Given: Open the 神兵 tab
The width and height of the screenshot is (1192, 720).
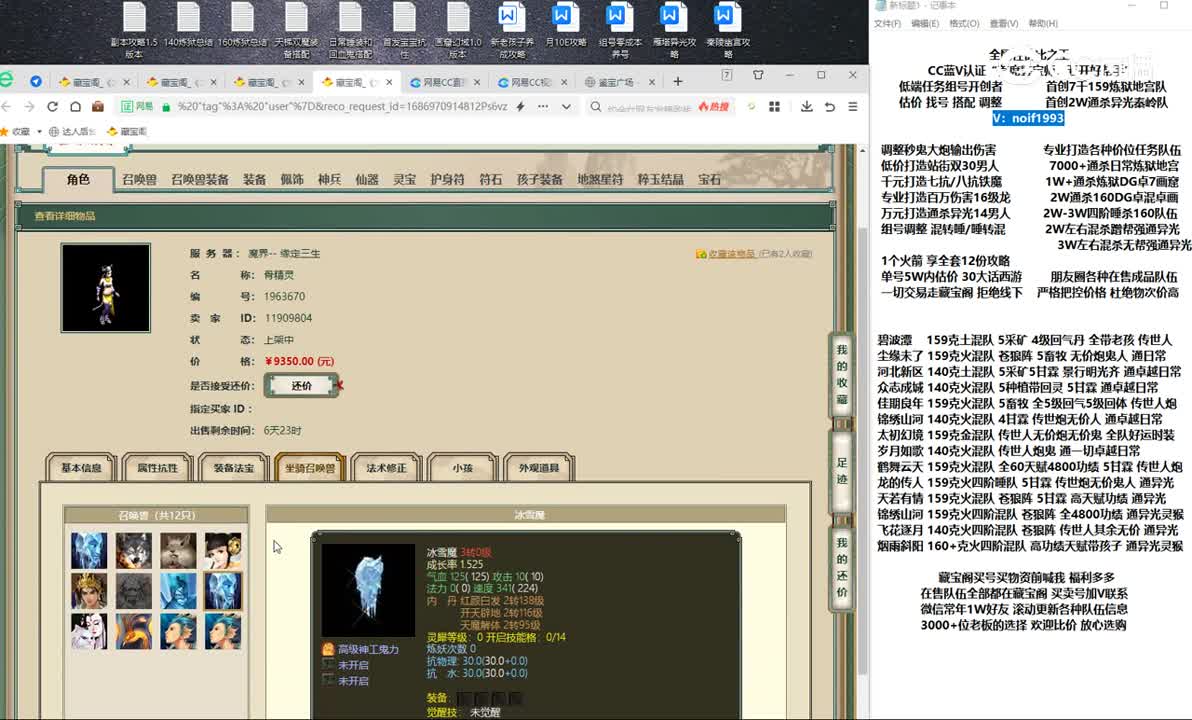Looking at the screenshot, I should (x=329, y=179).
